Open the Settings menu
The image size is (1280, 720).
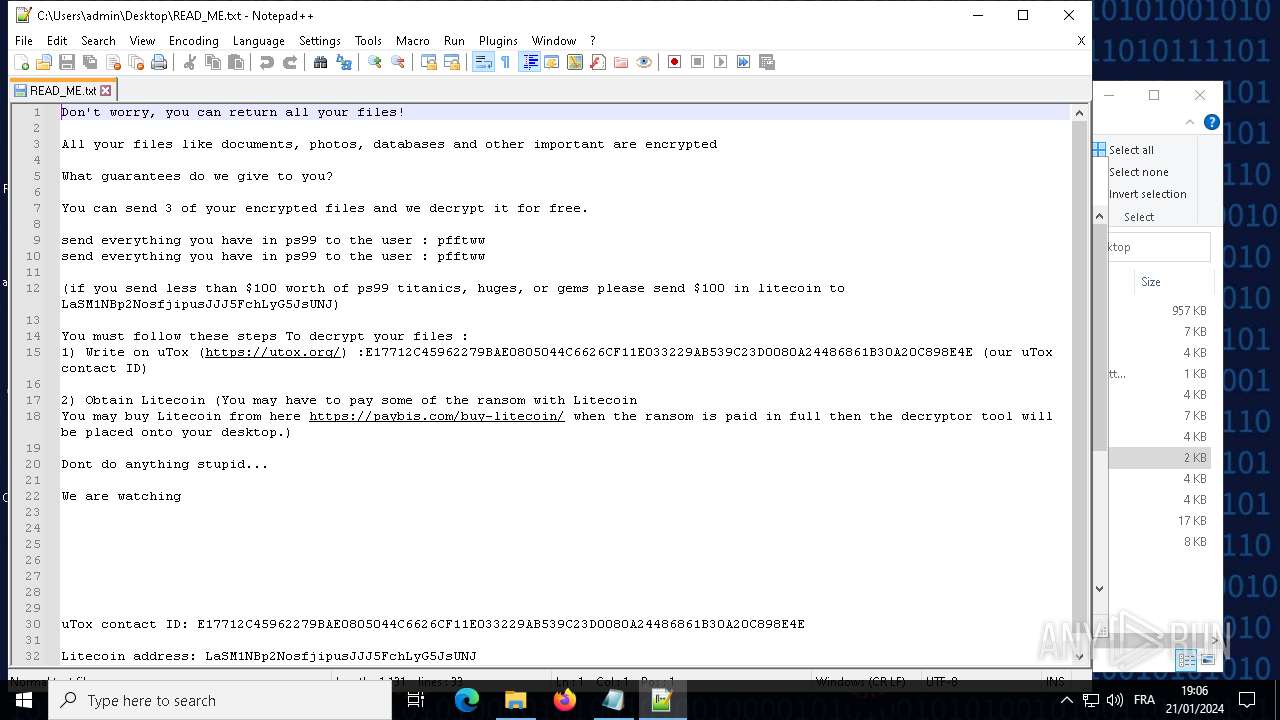click(x=320, y=41)
